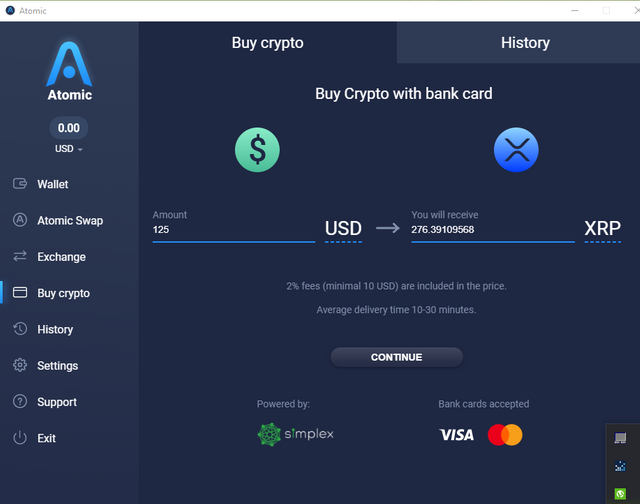640x504 pixels.
Task: Click the Settings gear icon
Action: pyautogui.click(x=20, y=365)
